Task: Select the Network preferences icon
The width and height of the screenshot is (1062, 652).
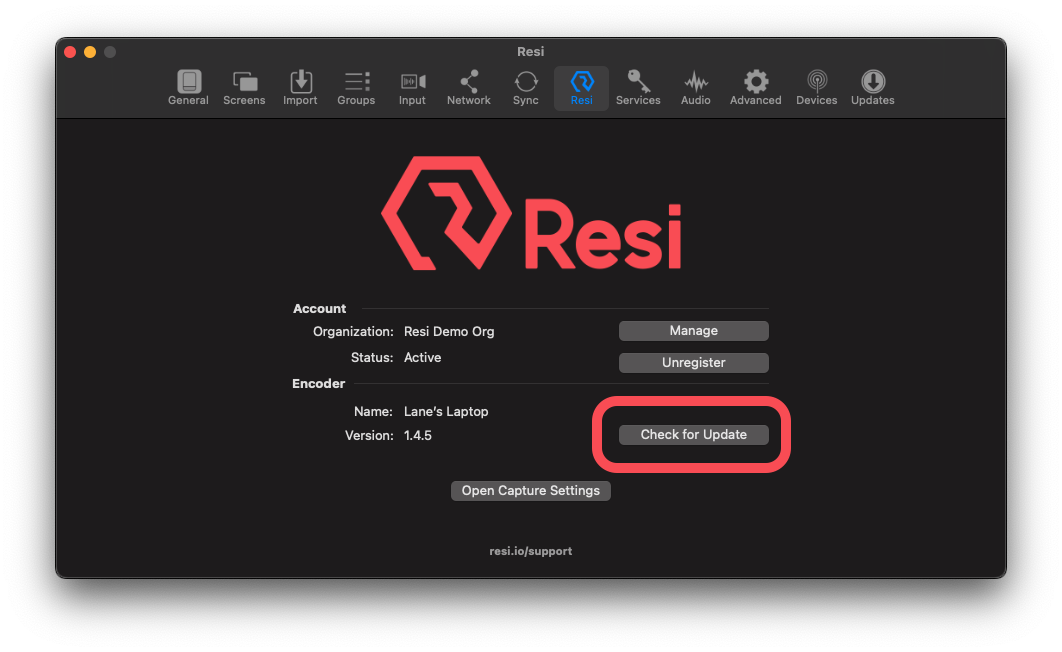Action: [468, 87]
